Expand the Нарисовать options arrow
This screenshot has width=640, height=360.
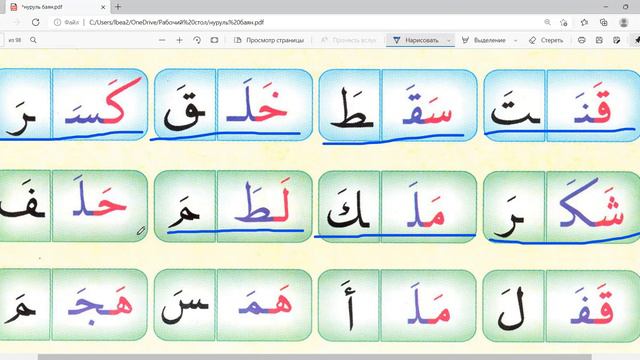pyautogui.click(x=449, y=40)
